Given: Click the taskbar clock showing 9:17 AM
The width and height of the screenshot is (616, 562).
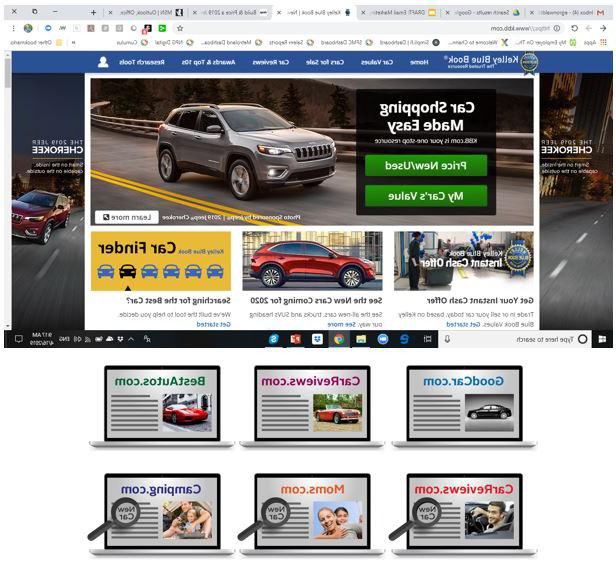Looking at the screenshot, I should coord(42,339).
